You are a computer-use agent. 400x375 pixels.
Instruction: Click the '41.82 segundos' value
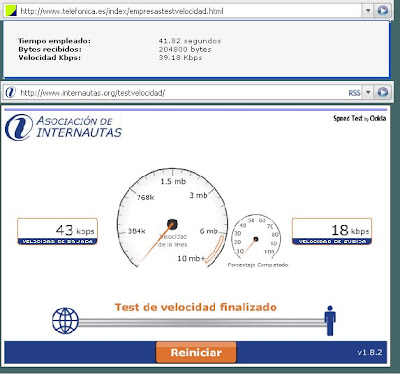190,41
